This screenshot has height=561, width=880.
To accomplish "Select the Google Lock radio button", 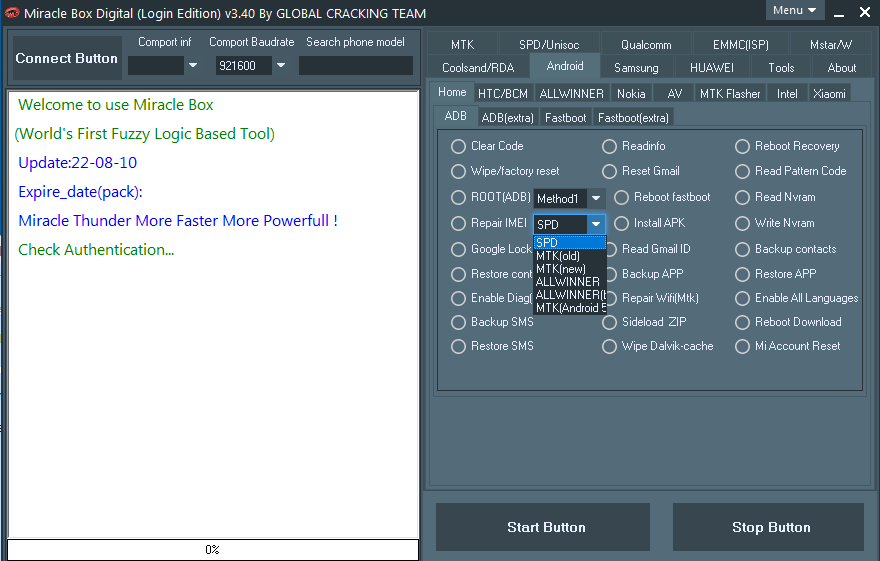I will coord(459,249).
